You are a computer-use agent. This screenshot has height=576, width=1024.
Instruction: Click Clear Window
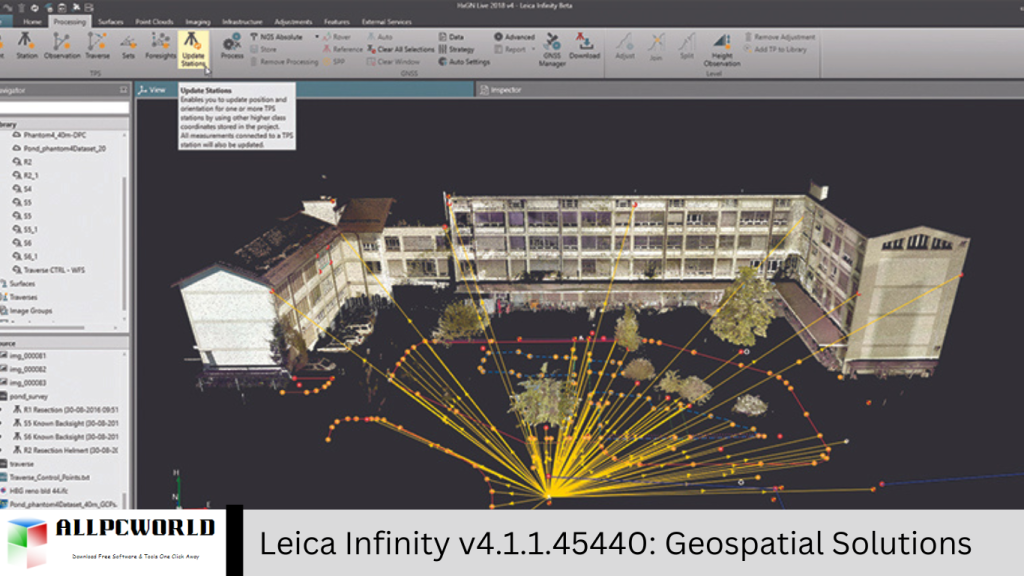click(393, 62)
